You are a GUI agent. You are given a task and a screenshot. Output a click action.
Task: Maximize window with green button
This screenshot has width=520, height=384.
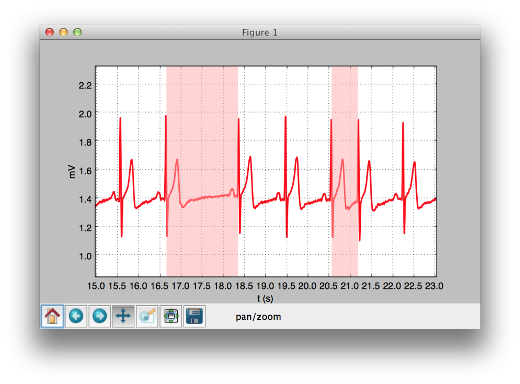tap(77, 32)
